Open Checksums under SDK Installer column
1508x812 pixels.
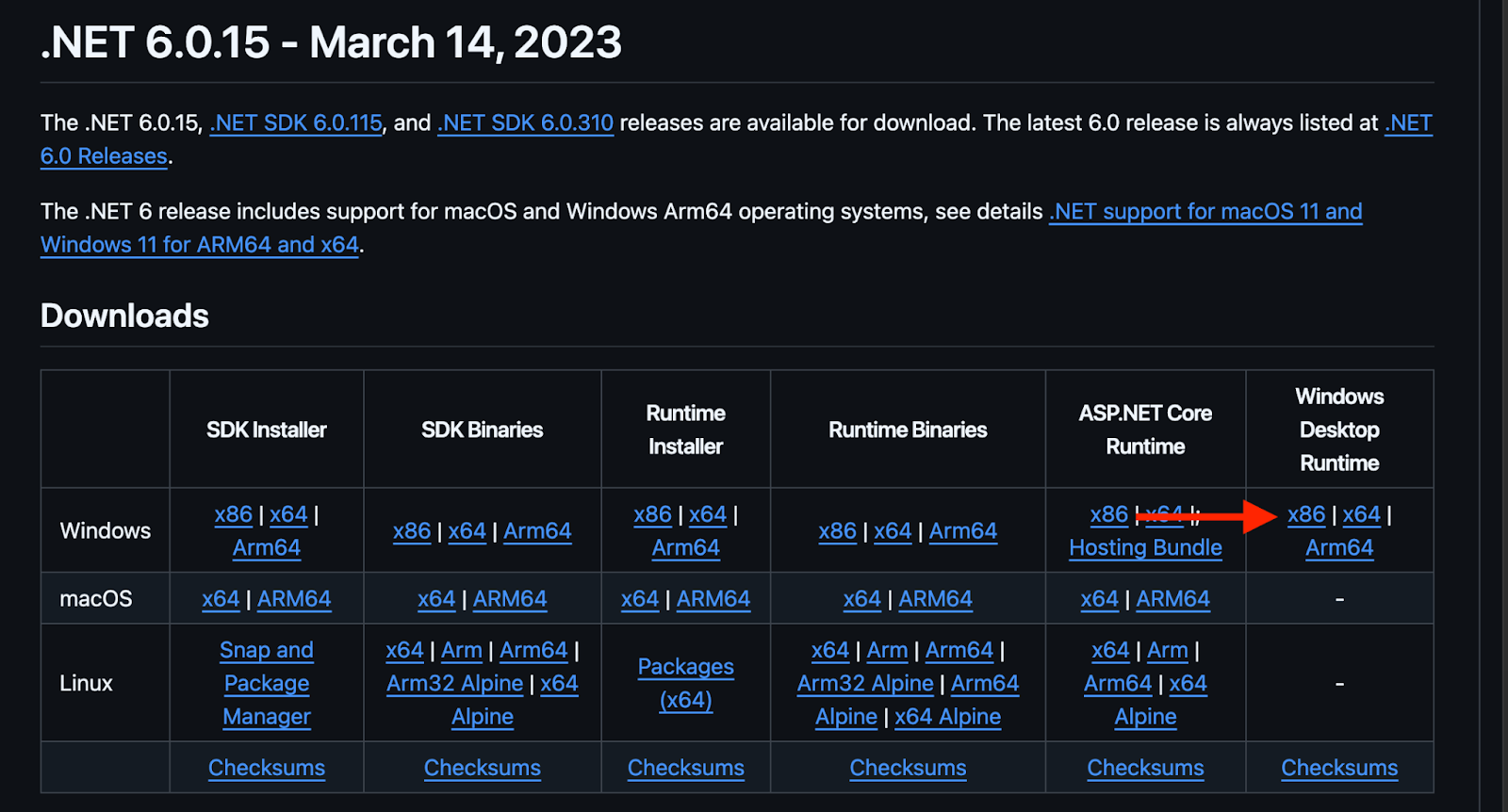tap(267, 768)
